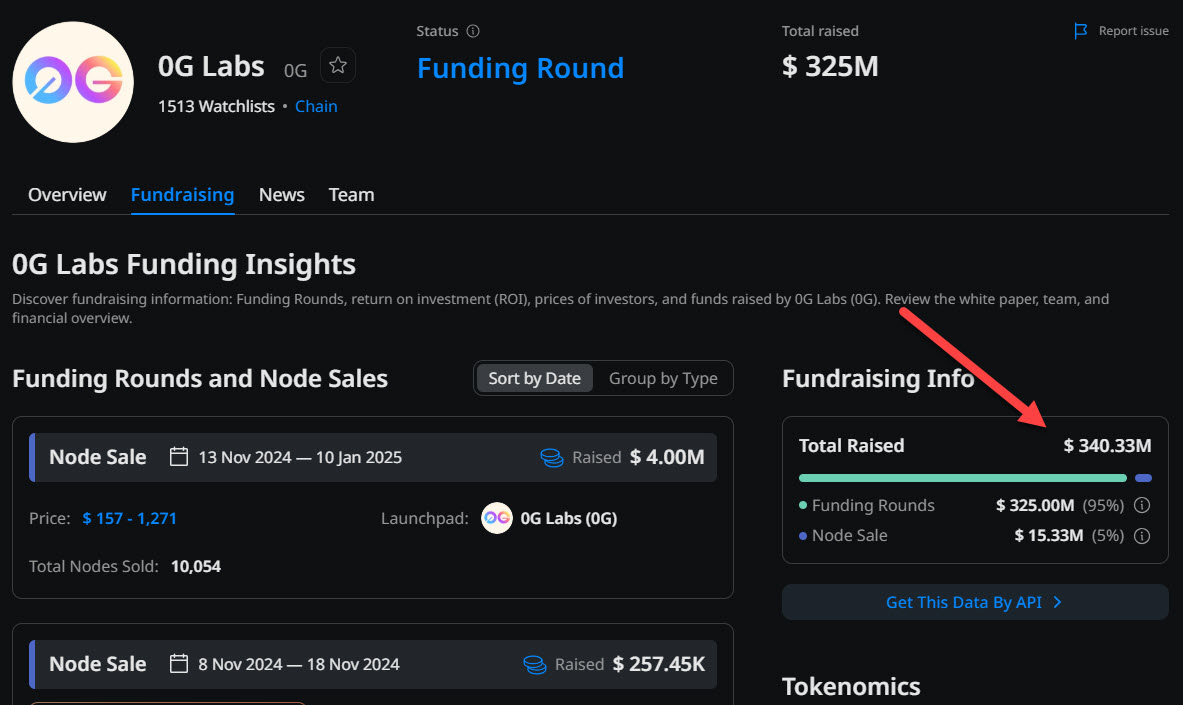This screenshot has width=1183, height=705.
Task: Open the News tab
Action: click(281, 195)
